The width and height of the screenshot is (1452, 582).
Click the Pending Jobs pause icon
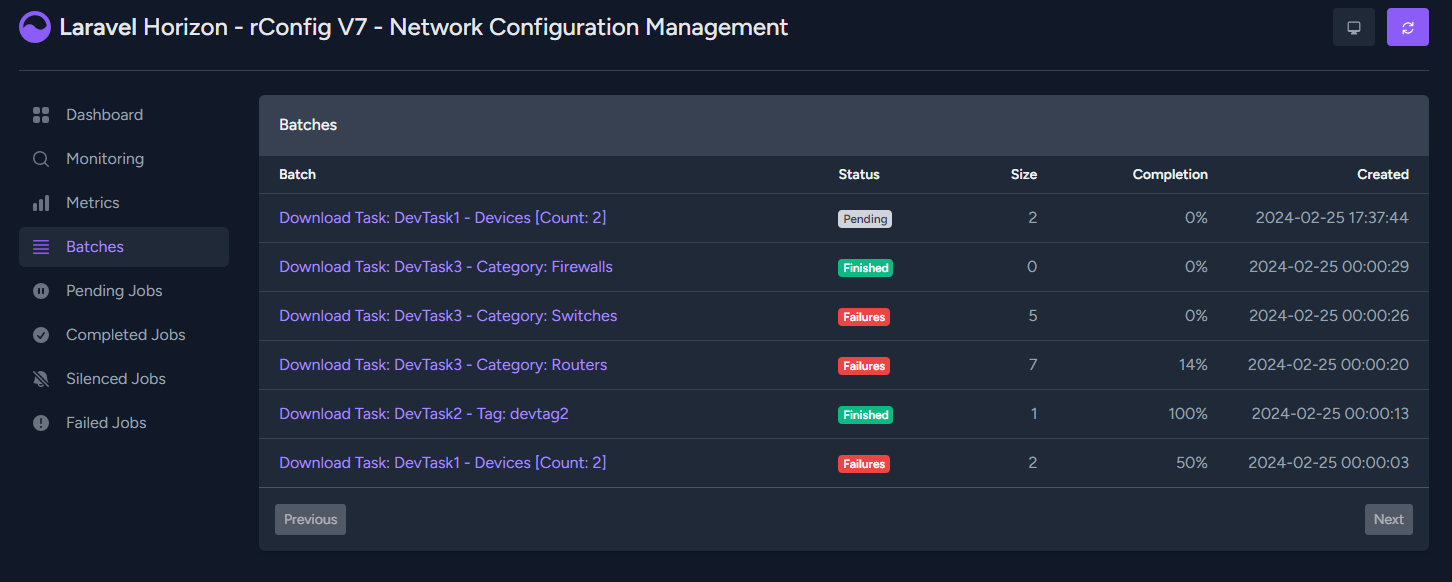pyautogui.click(x=41, y=291)
